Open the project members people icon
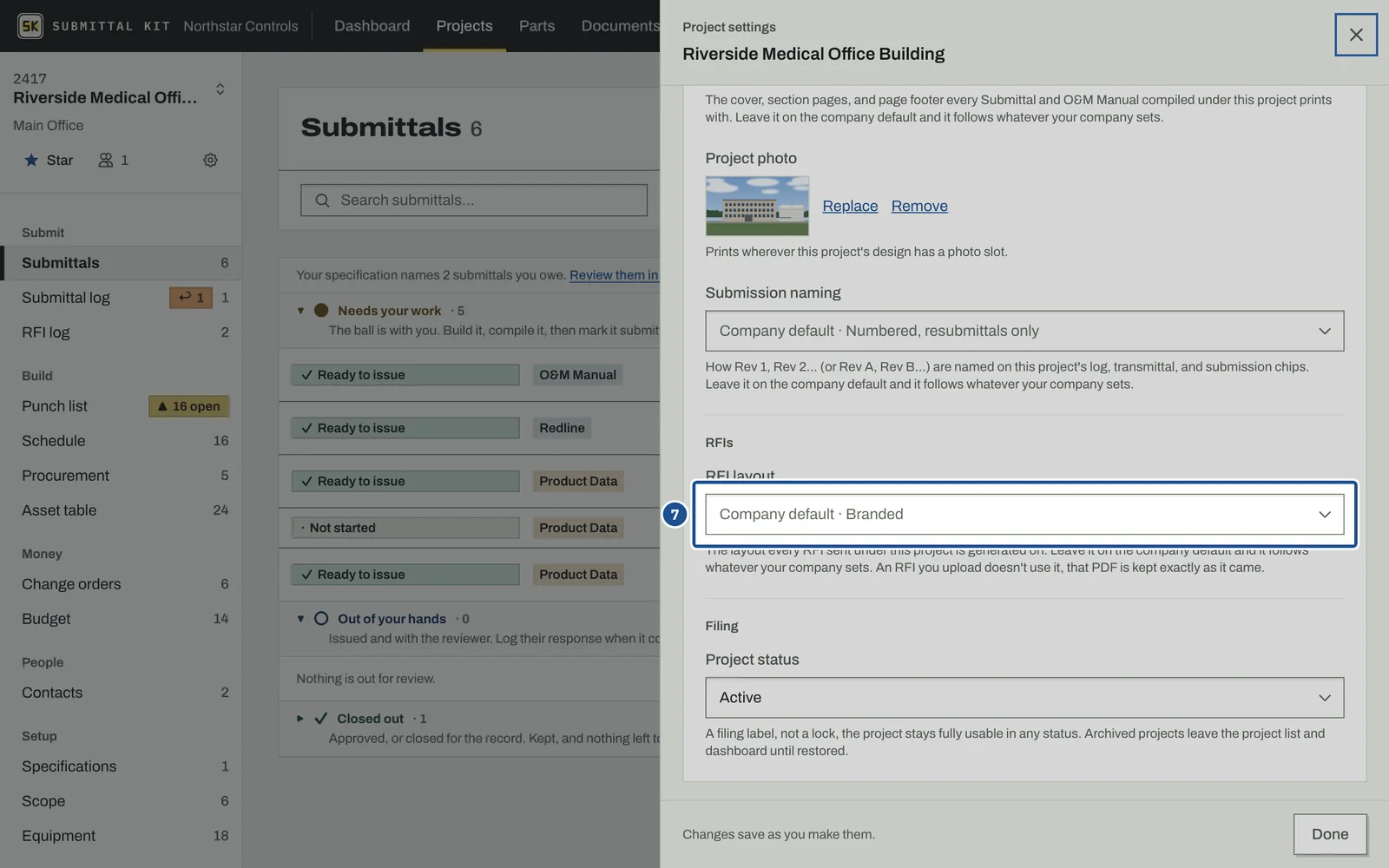The image size is (1389, 868). click(106, 160)
